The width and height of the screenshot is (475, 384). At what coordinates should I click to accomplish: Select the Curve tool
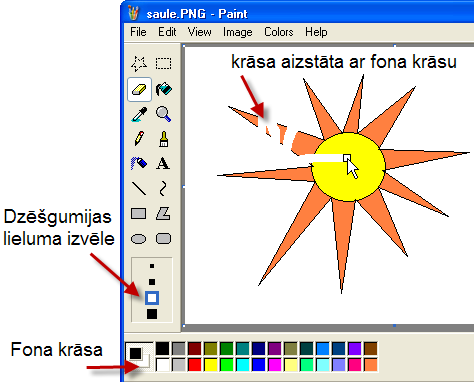(163, 188)
